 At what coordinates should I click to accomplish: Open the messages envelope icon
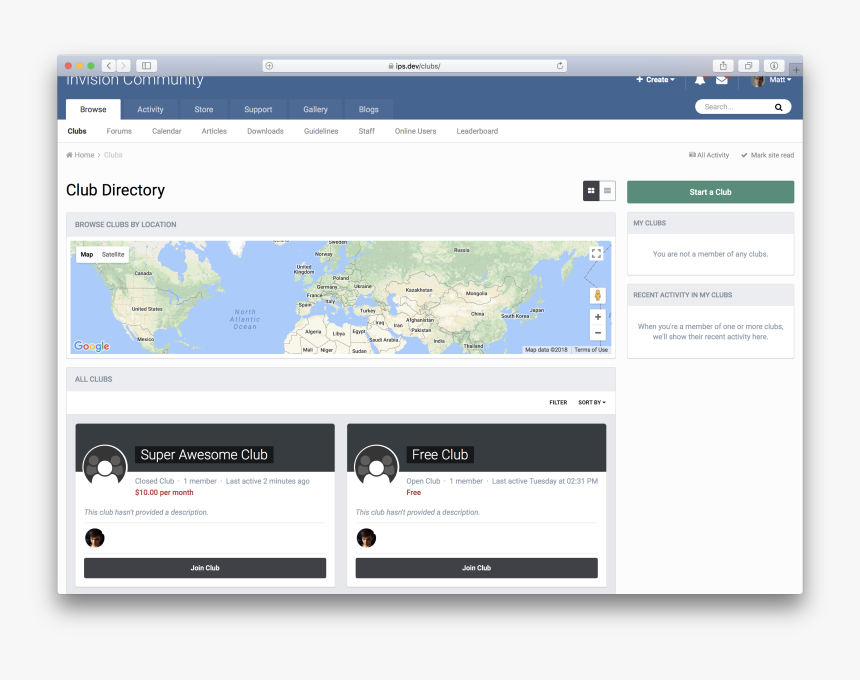pos(722,80)
